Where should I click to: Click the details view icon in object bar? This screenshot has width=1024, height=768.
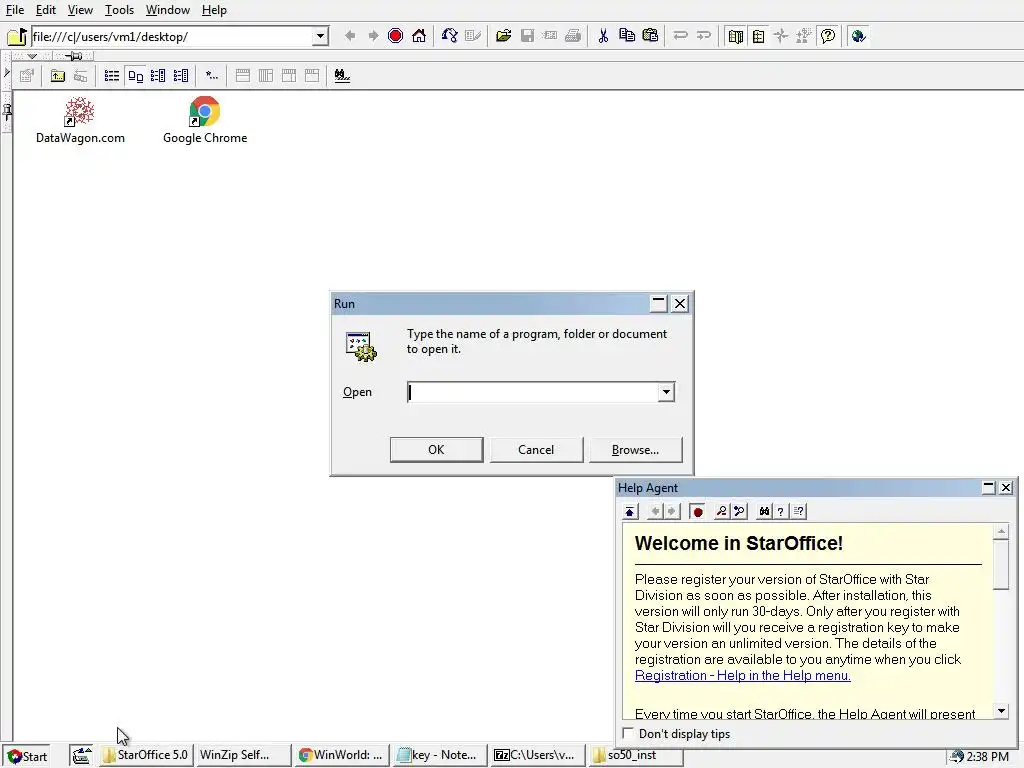coord(158,76)
